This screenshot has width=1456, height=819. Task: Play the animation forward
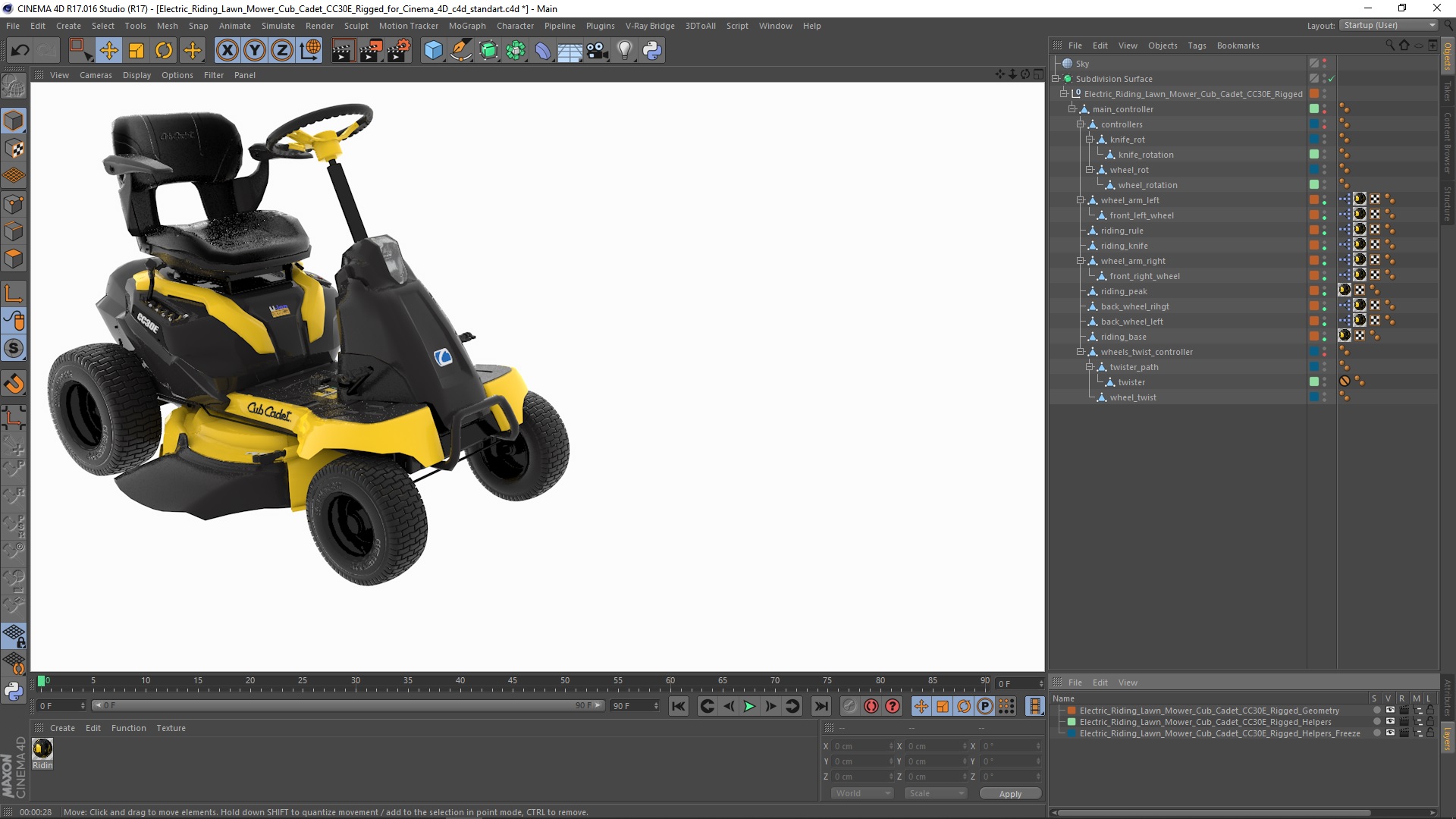[x=749, y=706]
